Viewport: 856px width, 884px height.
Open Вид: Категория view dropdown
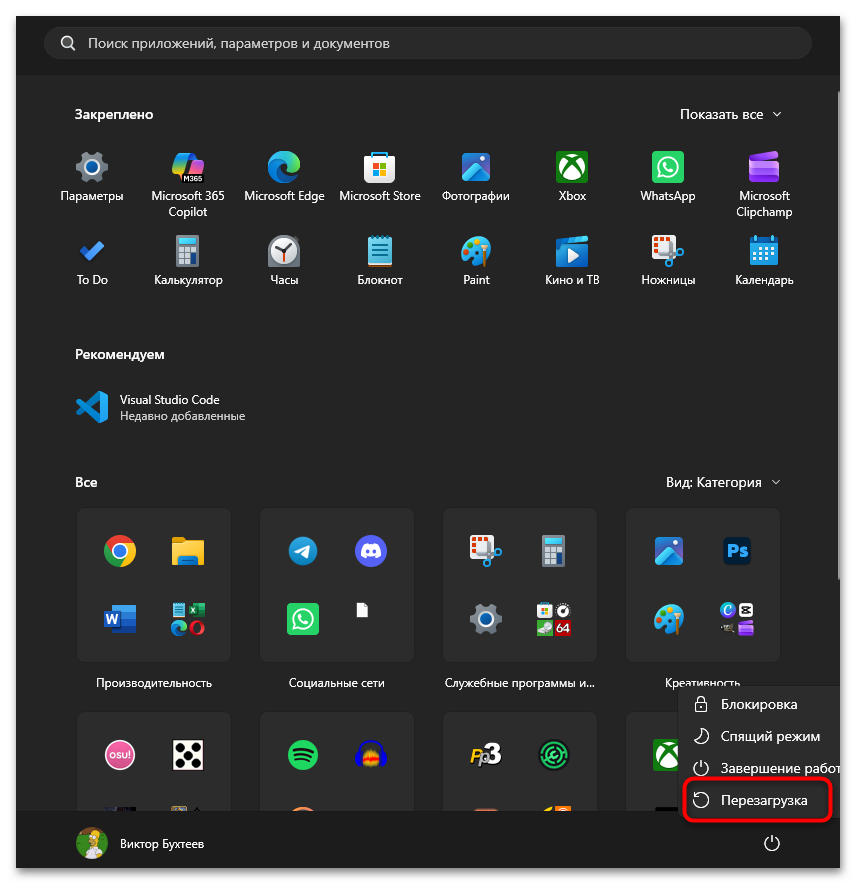click(723, 483)
